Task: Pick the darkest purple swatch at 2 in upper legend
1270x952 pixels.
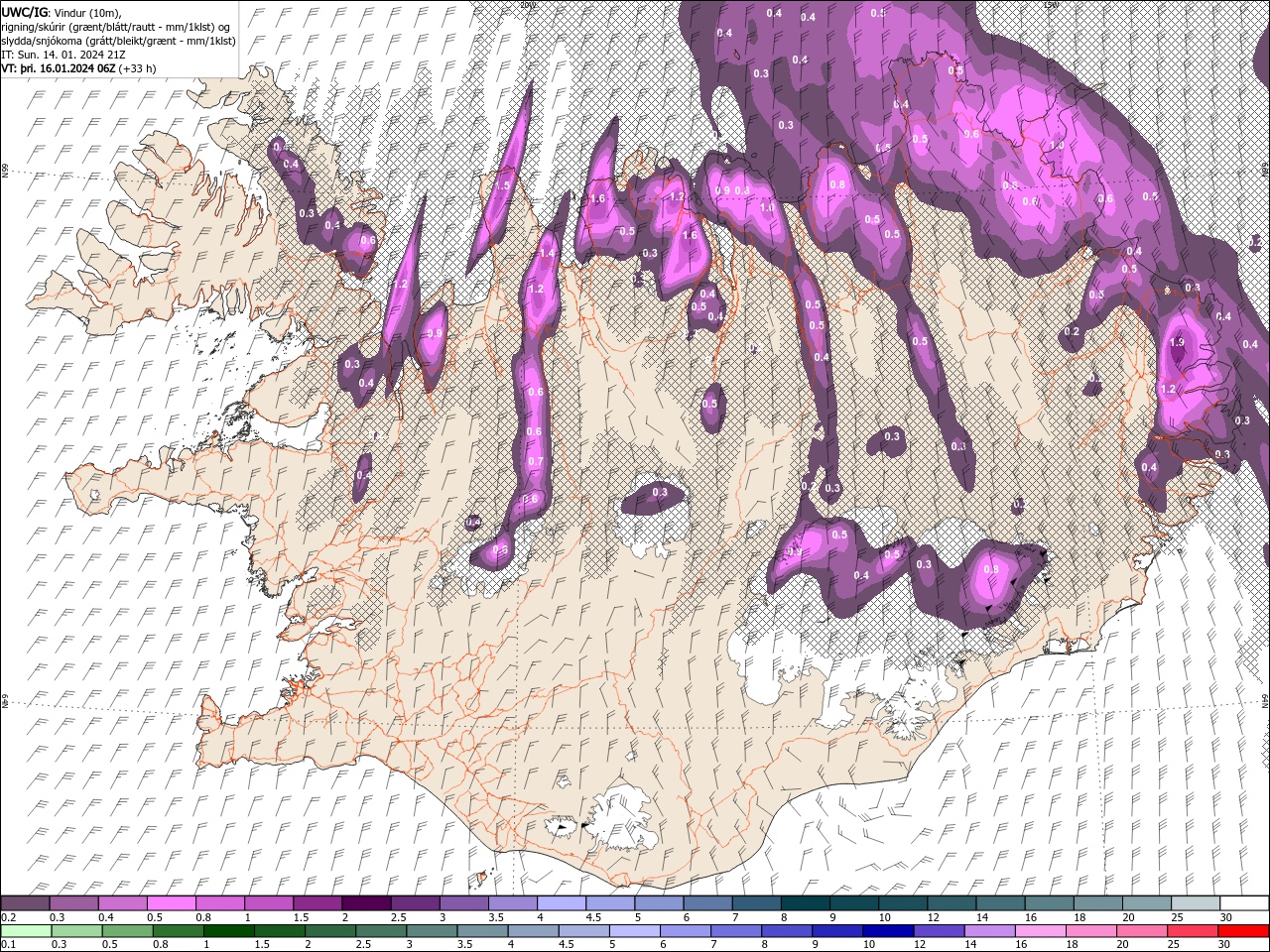Action: [x=365, y=903]
